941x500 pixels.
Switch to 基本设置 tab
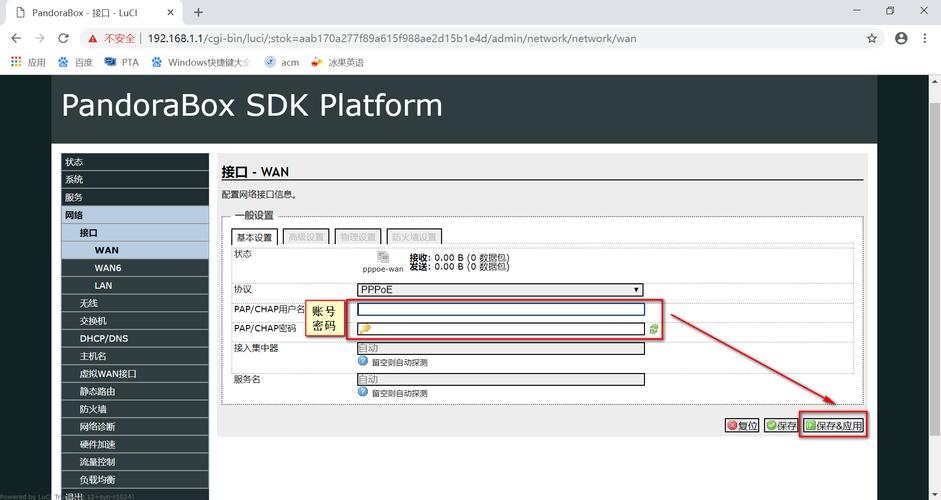[x=254, y=237]
